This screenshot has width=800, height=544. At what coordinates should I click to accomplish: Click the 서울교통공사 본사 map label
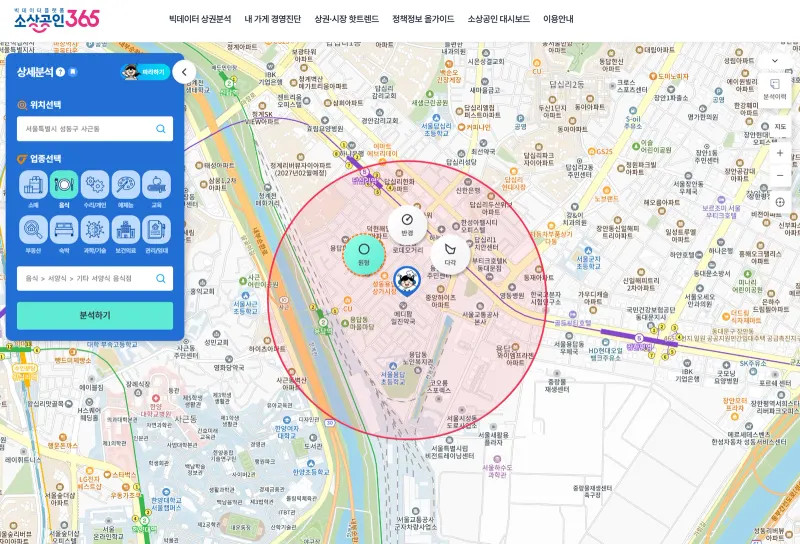click(481, 318)
